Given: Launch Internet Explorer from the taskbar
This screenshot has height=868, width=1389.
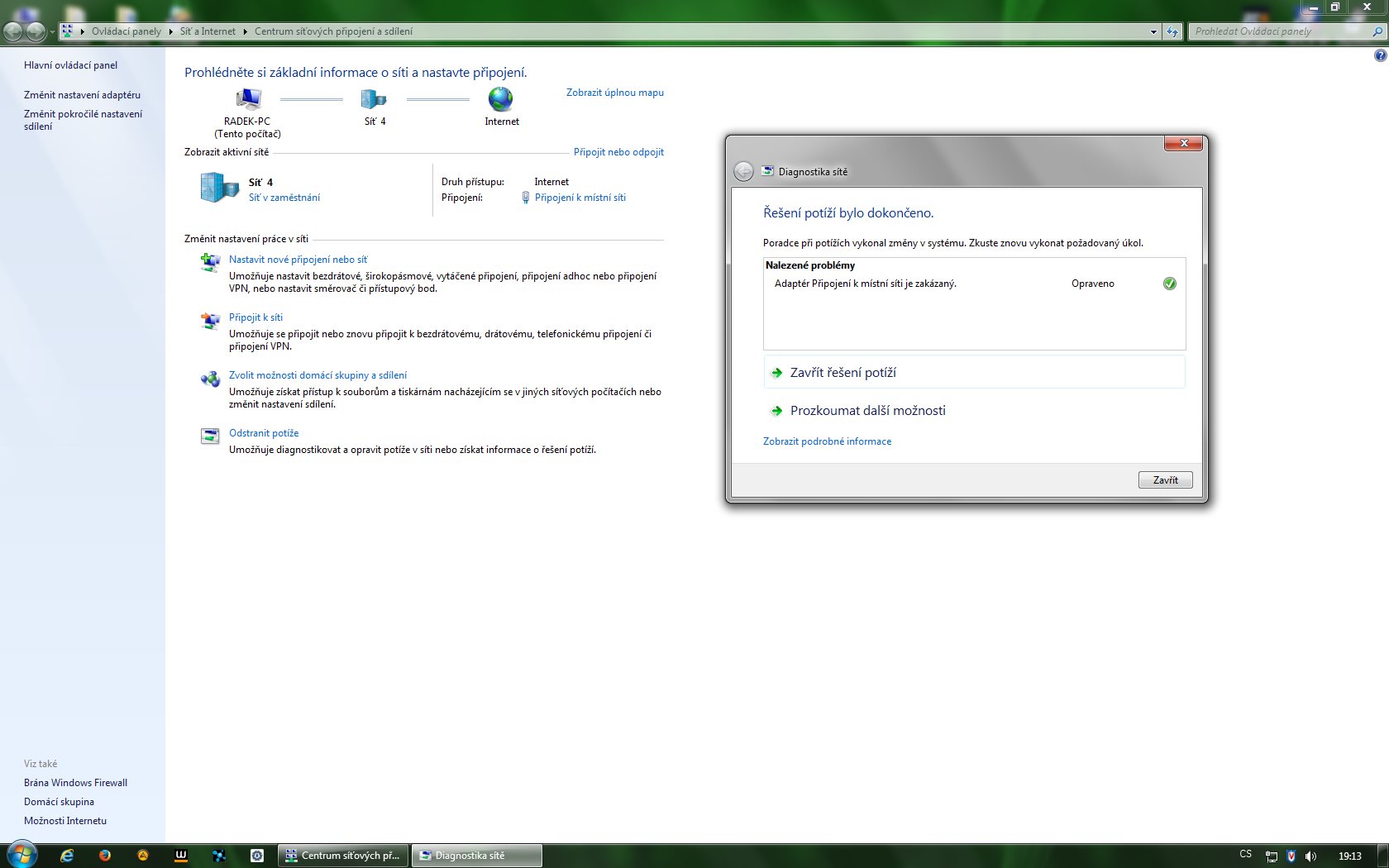Looking at the screenshot, I should 67,856.
